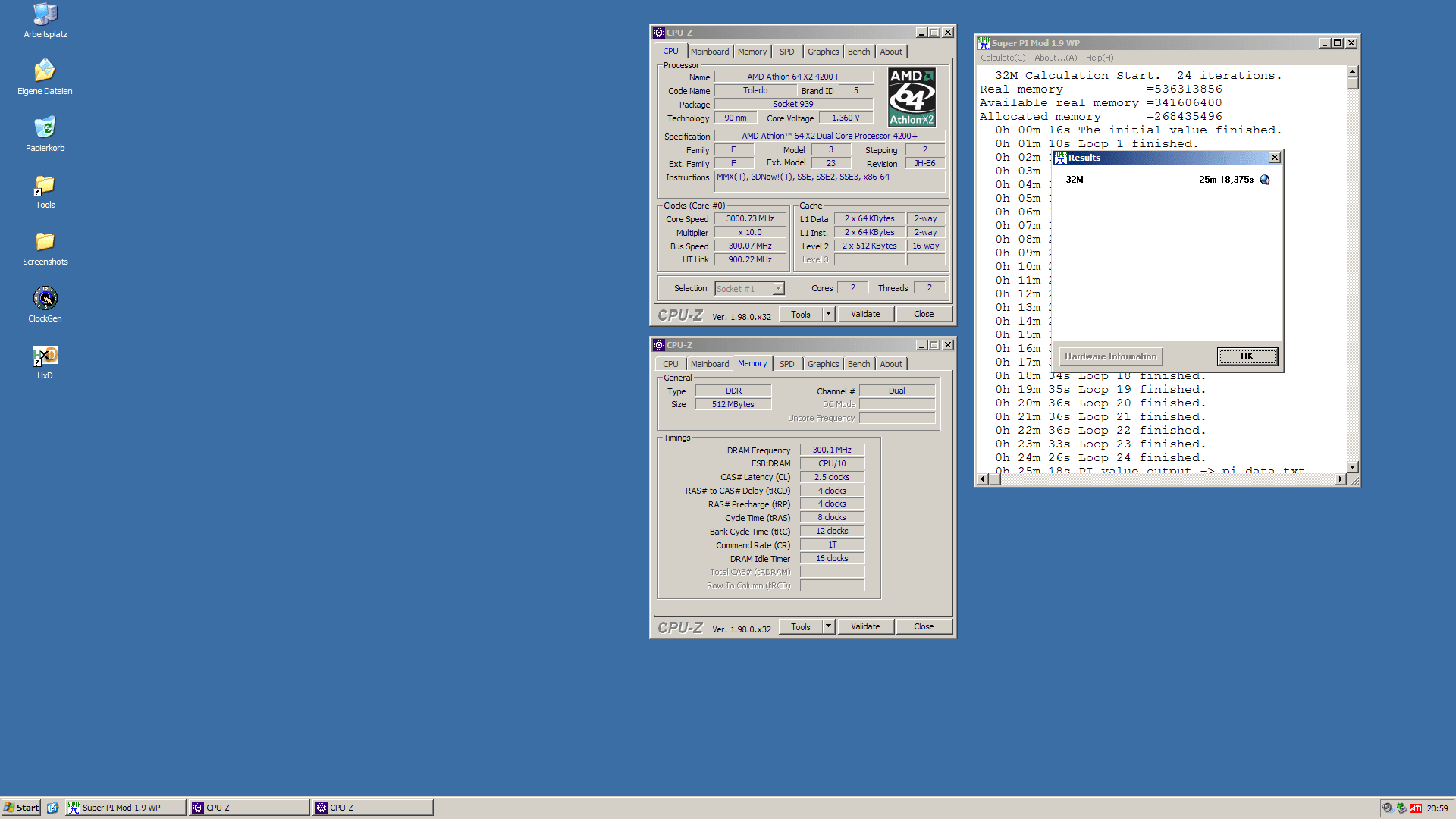Viewport: 1456px width, 819px height.
Task: Open About tab in lower CPU-Z window
Action: tap(891, 364)
